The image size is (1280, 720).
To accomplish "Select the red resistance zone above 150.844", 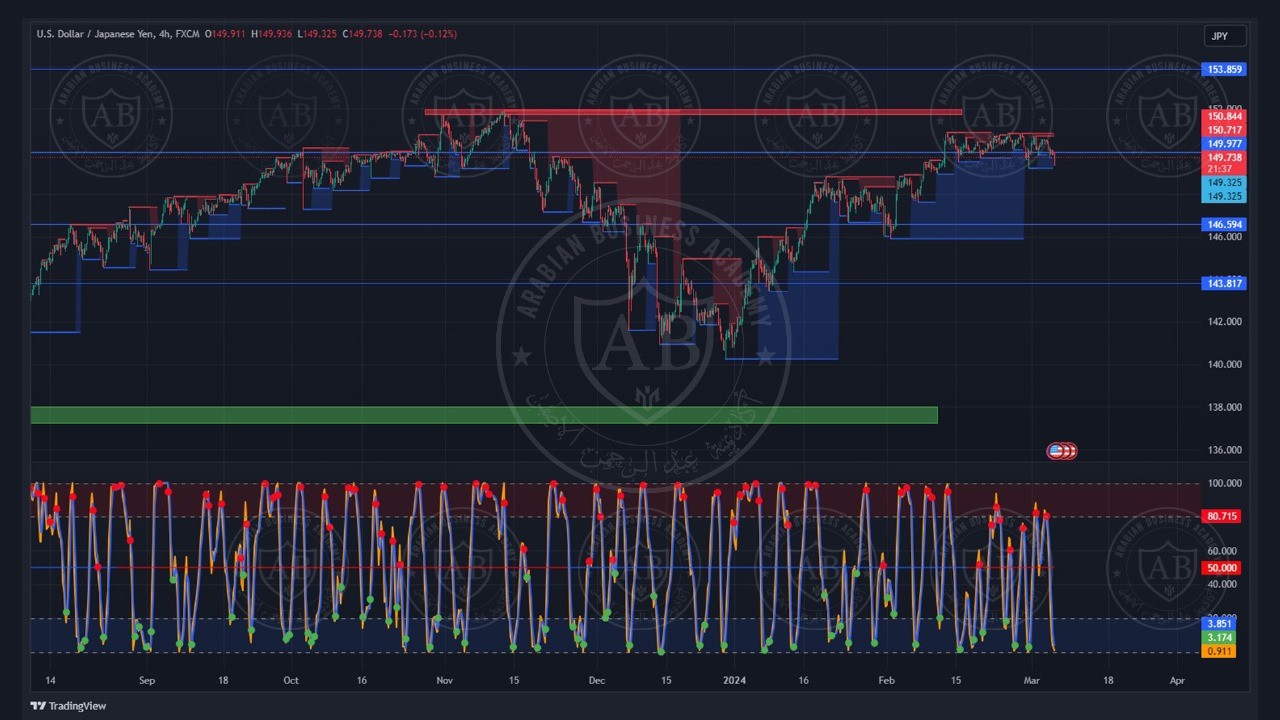I will 693,112.
